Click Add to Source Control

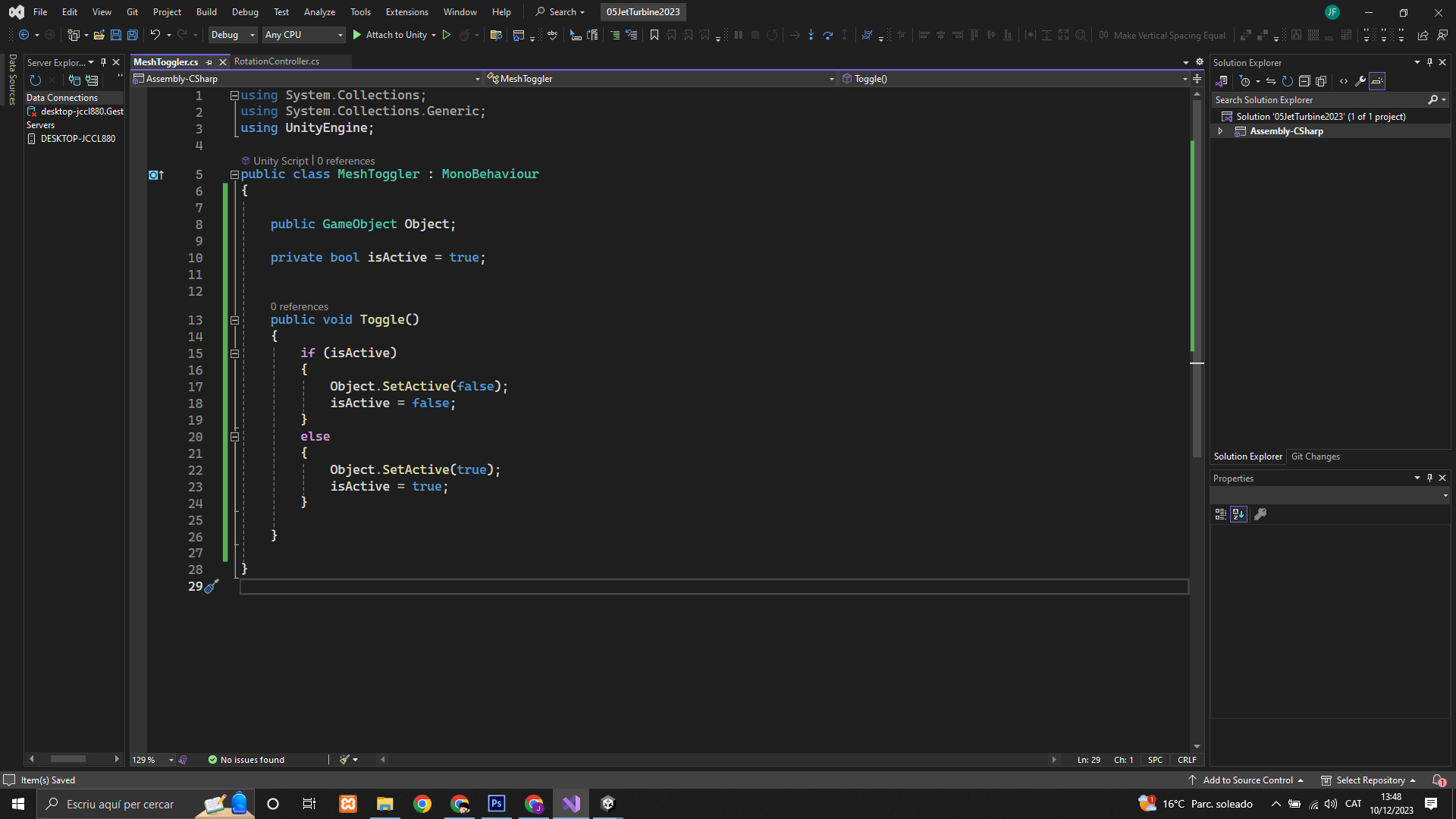[x=1247, y=780]
